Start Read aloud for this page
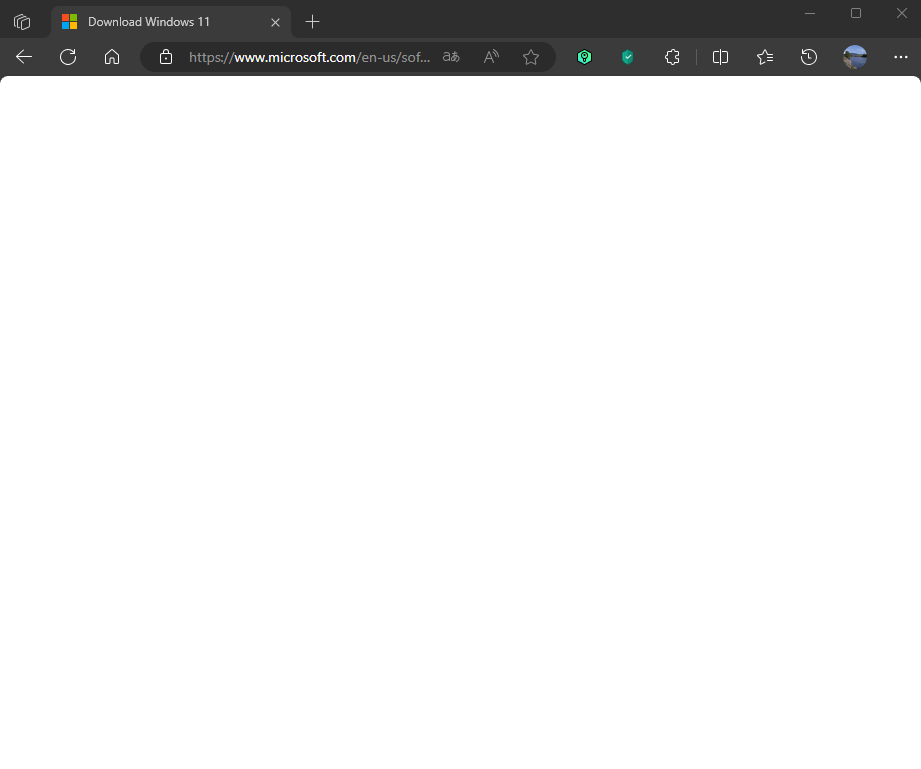This screenshot has height=769, width=921. point(491,57)
